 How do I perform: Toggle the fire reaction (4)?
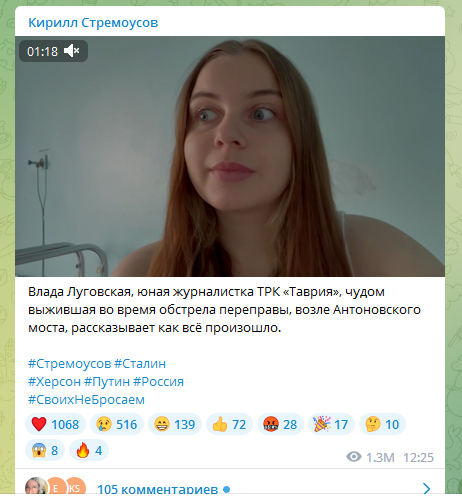pyautogui.click(x=89, y=450)
